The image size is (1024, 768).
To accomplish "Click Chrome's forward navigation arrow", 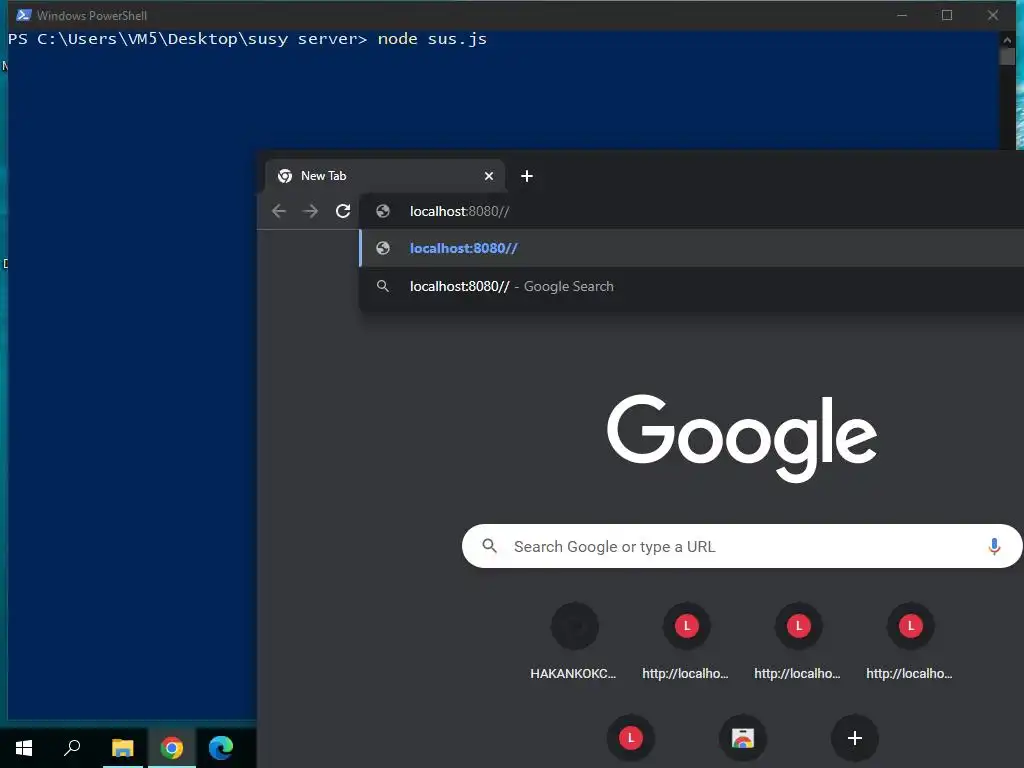I will (311, 211).
